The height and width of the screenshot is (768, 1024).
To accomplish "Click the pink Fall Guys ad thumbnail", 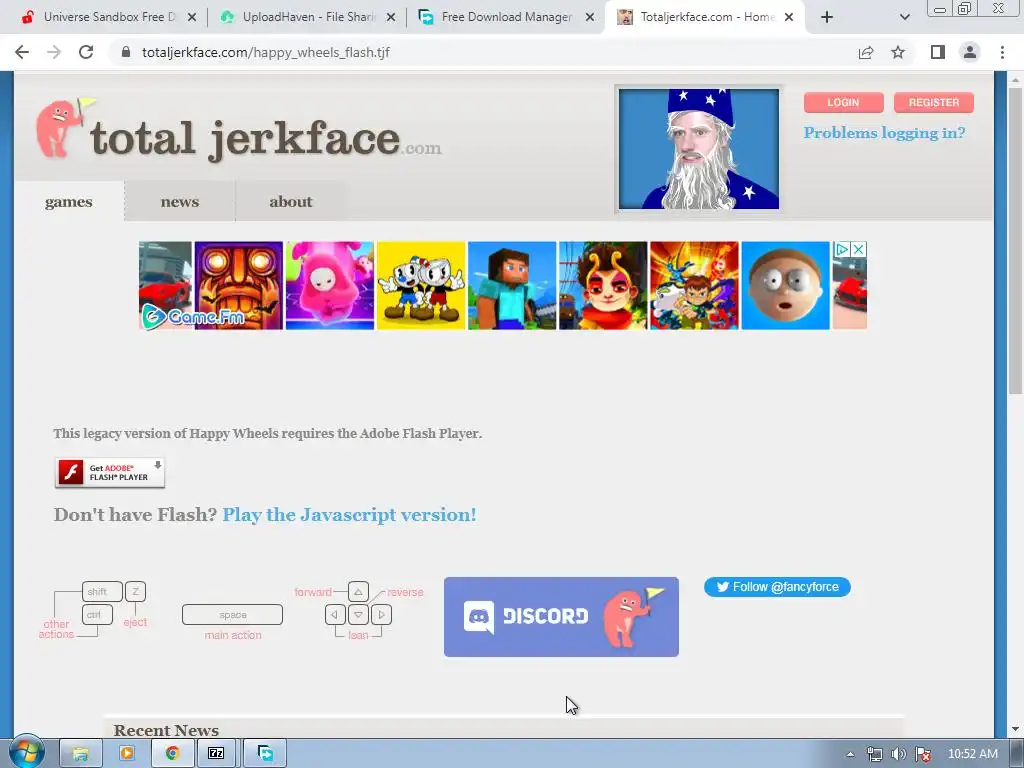I will [x=330, y=285].
